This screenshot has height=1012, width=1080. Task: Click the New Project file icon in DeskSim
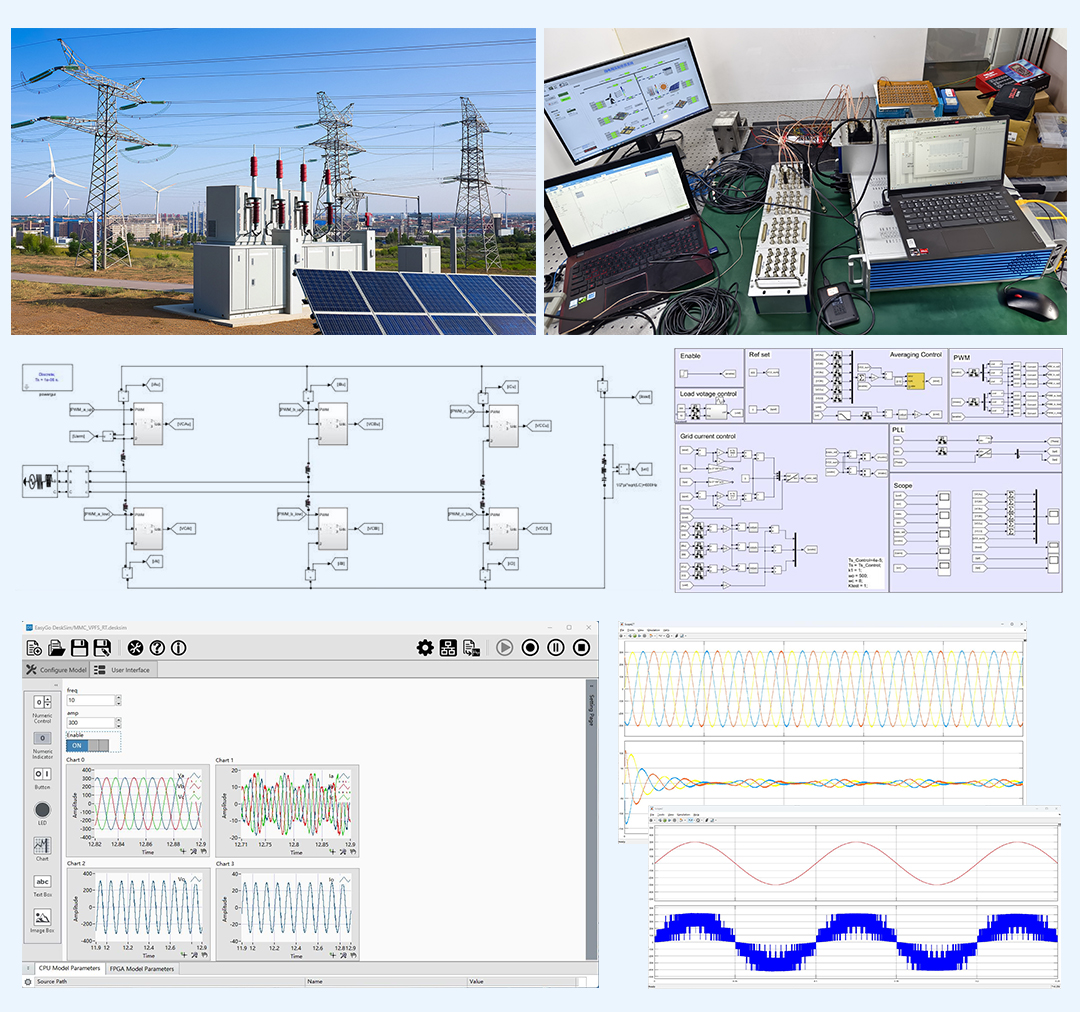tap(34, 648)
